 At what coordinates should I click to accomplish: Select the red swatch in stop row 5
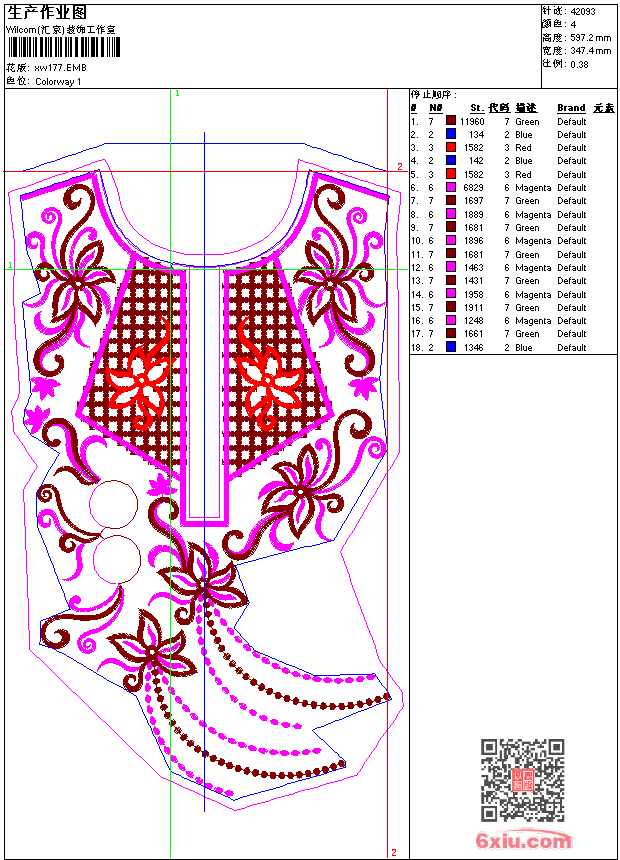[x=450, y=173]
